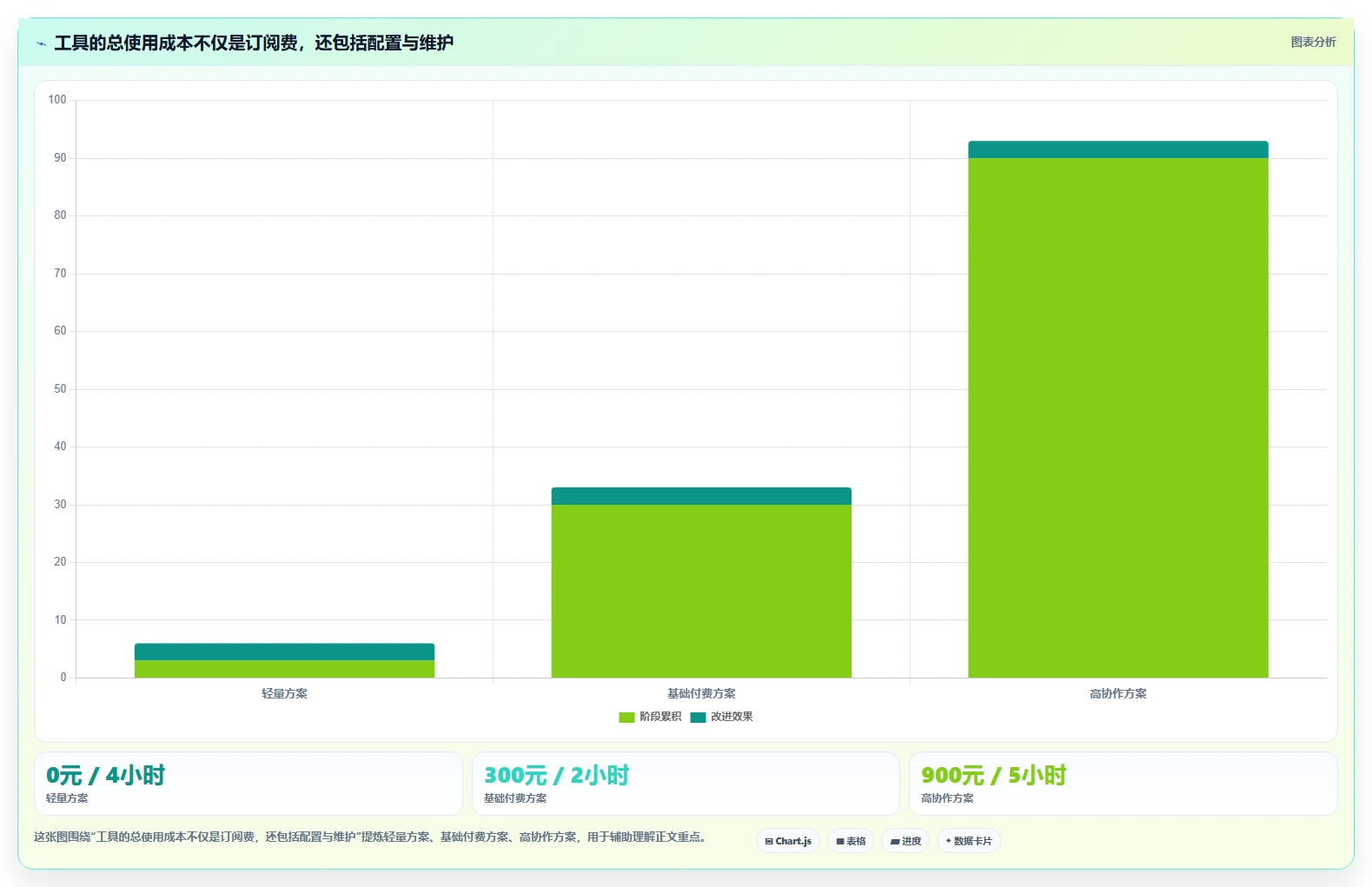The image size is (1372, 887).
Task: Click the 50 y-axis tick label
Action: pos(60,389)
